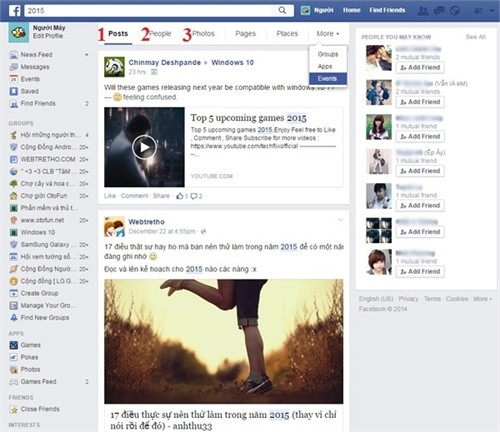This screenshot has width=500, height=433.
Task: Open notifications globe icon
Action: pyautogui.click(x=455, y=11)
